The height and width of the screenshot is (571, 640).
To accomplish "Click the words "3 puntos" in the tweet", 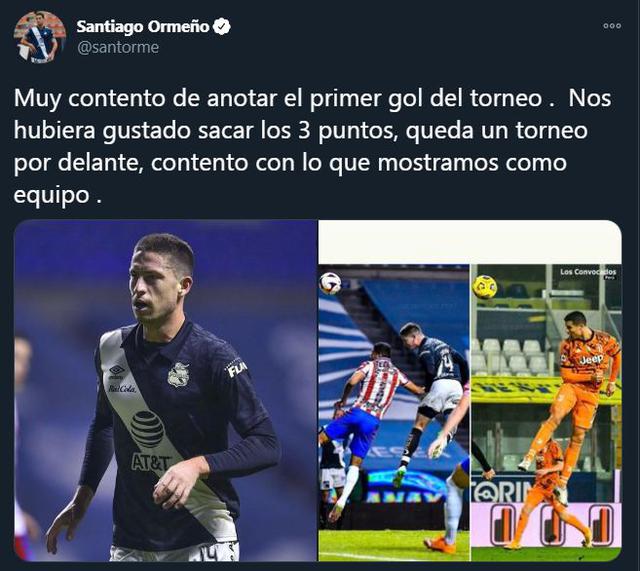I will tap(347, 131).
